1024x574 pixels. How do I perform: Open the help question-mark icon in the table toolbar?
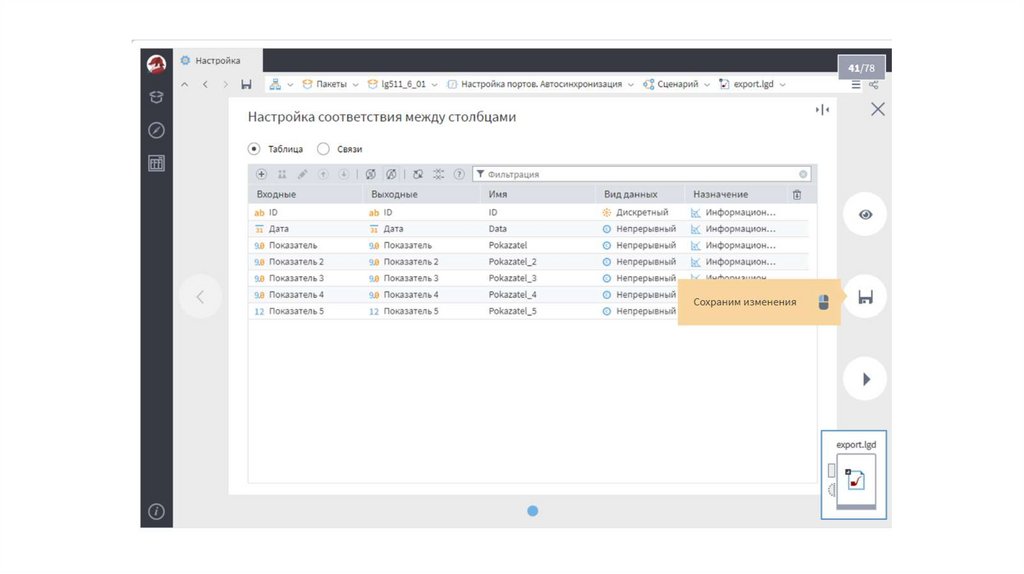(459, 174)
